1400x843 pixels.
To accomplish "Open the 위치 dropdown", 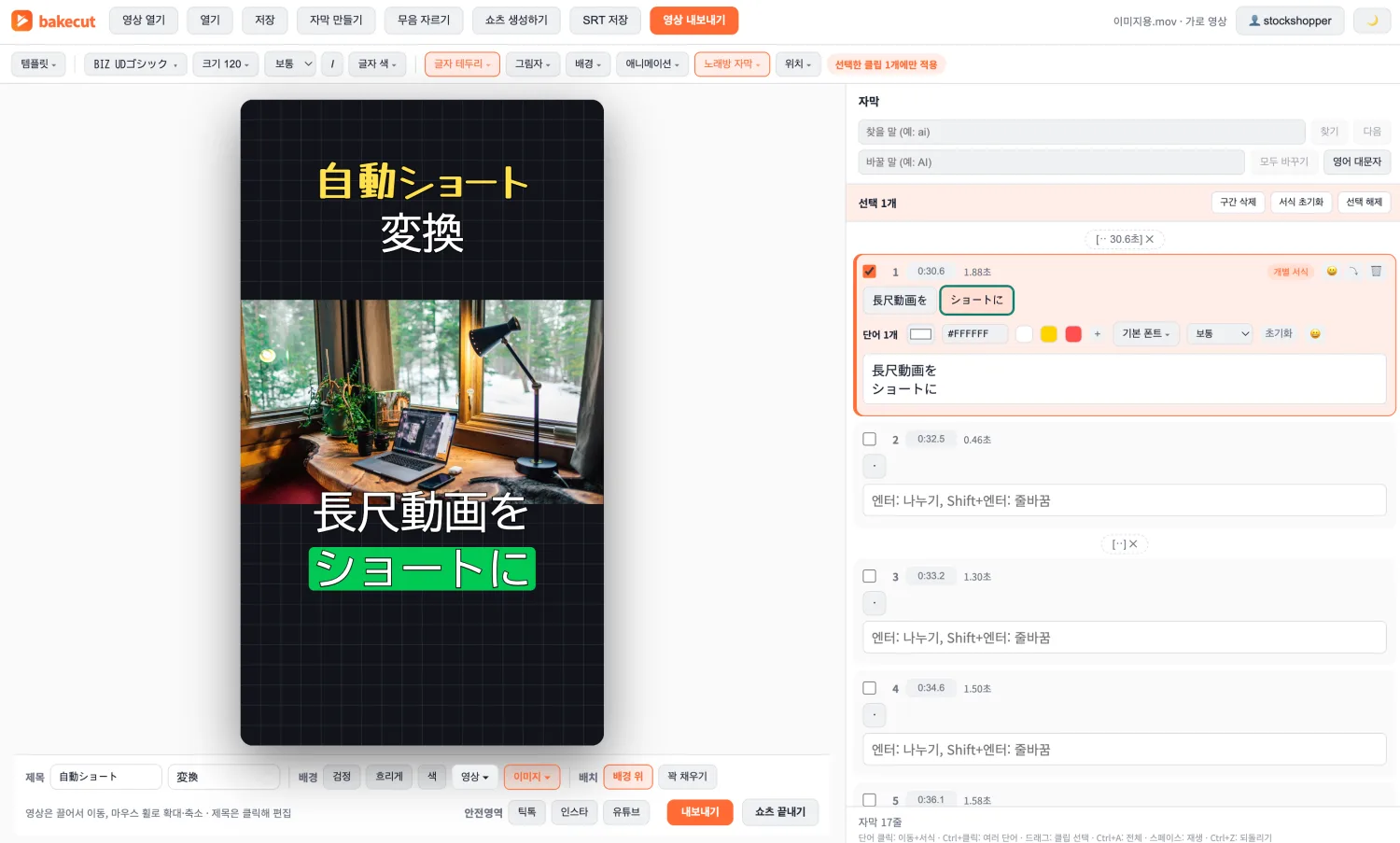I will [798, 64].
